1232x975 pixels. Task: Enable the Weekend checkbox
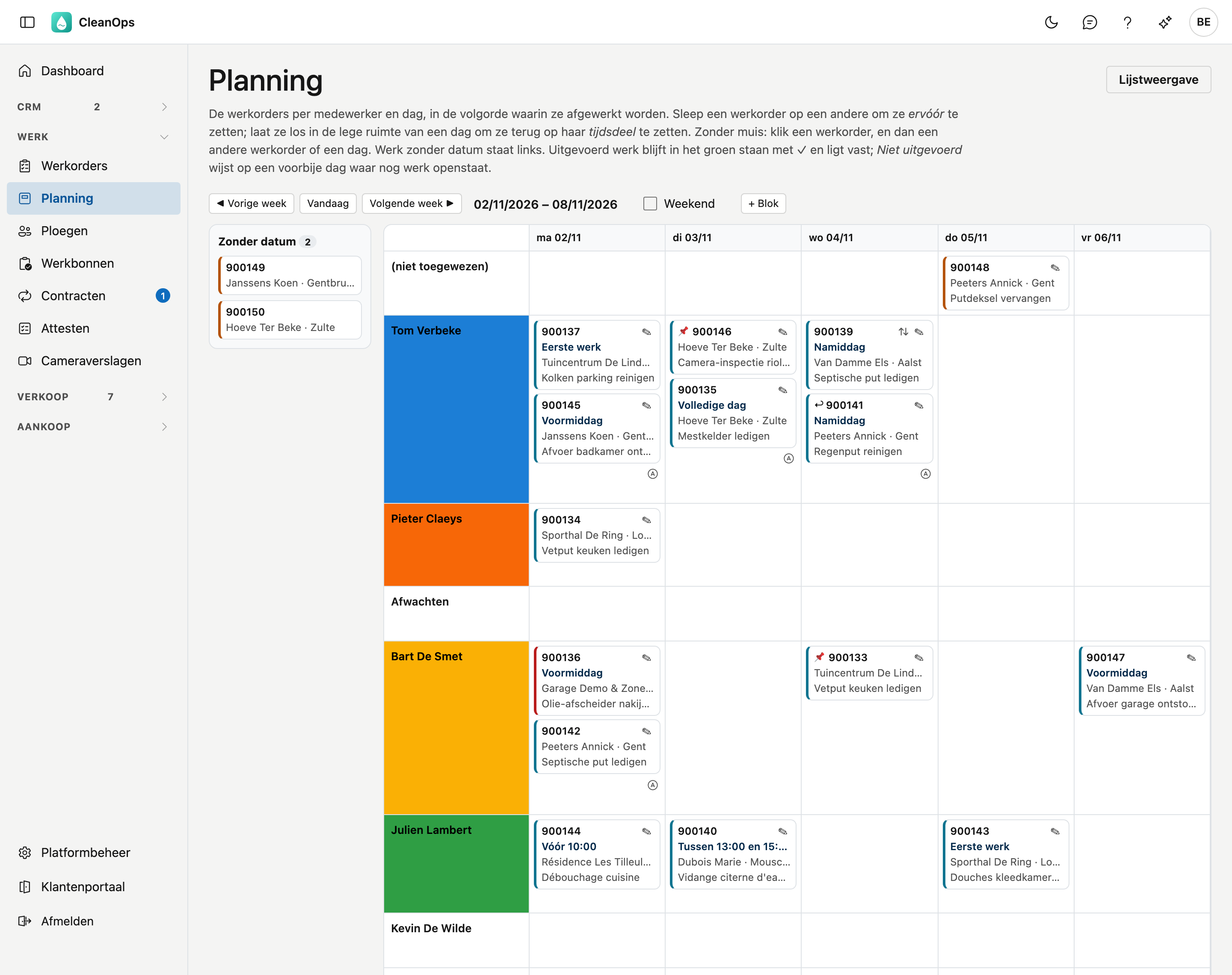(650, 204)
